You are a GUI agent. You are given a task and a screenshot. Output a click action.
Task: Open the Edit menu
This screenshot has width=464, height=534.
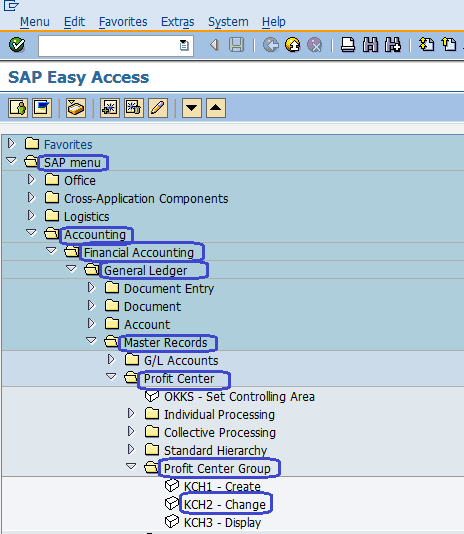pyautogui.click(x=74, y=22)
